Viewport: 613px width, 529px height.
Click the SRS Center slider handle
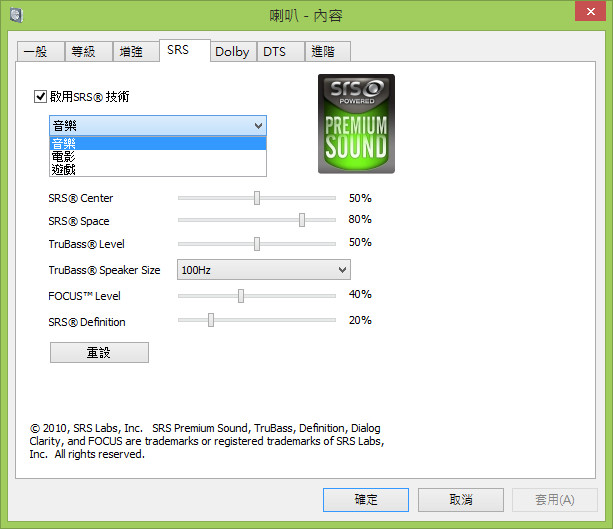tap(257, 198)
